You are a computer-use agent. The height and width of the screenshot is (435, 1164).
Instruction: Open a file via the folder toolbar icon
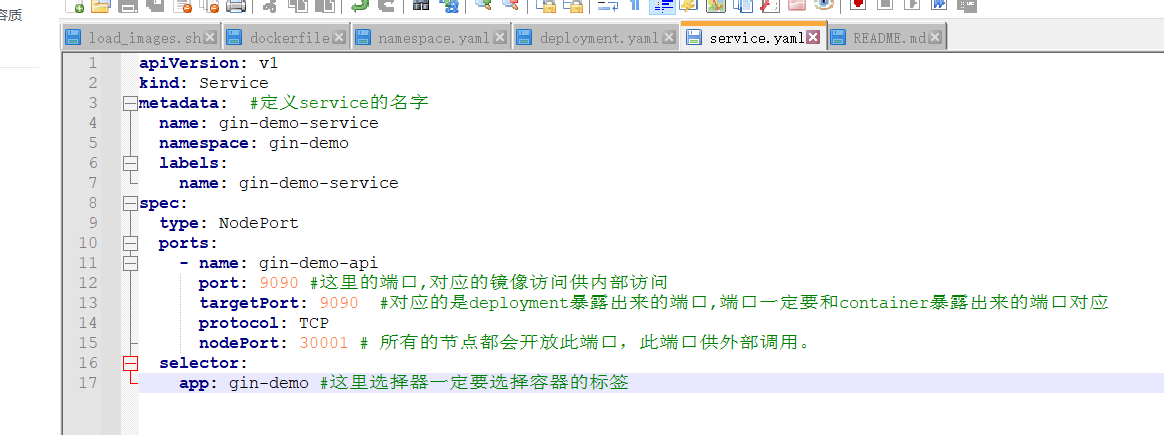click(100, 6)
